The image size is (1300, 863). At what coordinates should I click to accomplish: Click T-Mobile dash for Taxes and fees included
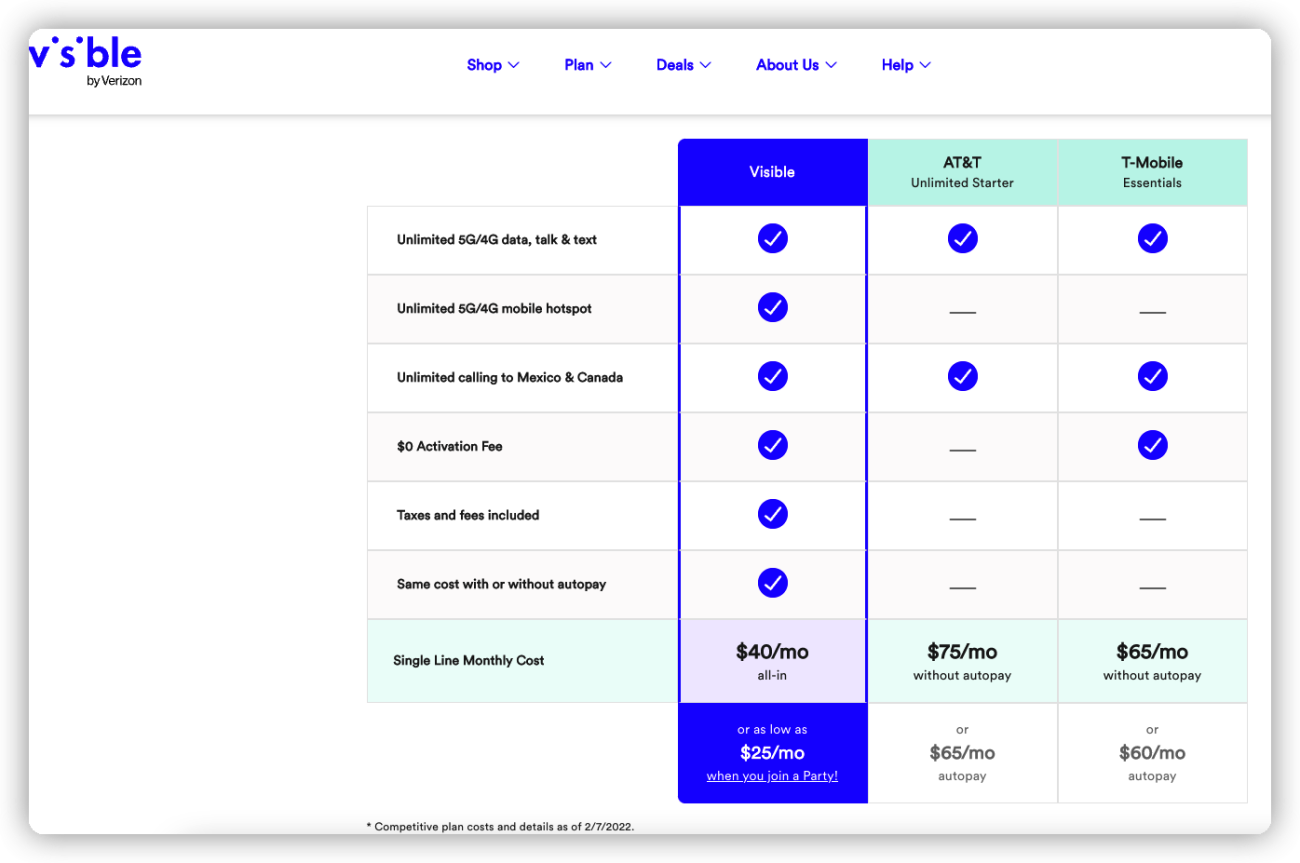pos(1152,519)
